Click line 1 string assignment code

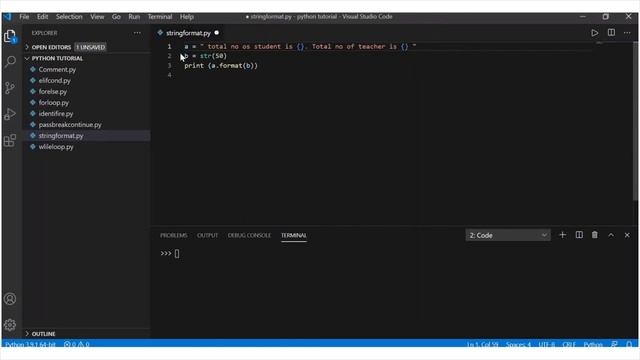(x=300, y=47)
